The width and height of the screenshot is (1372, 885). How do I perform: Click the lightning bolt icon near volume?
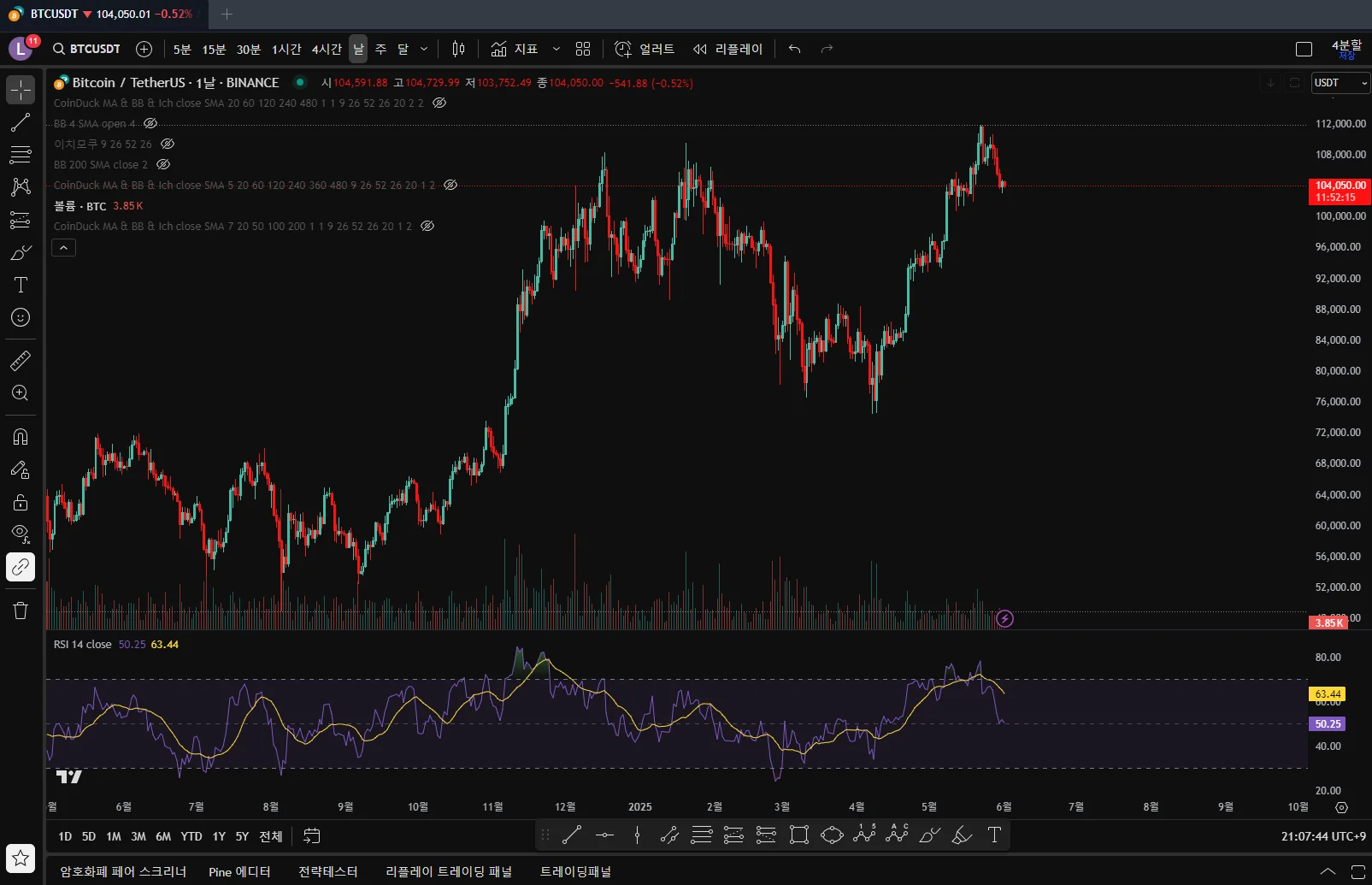[1004, 618]
